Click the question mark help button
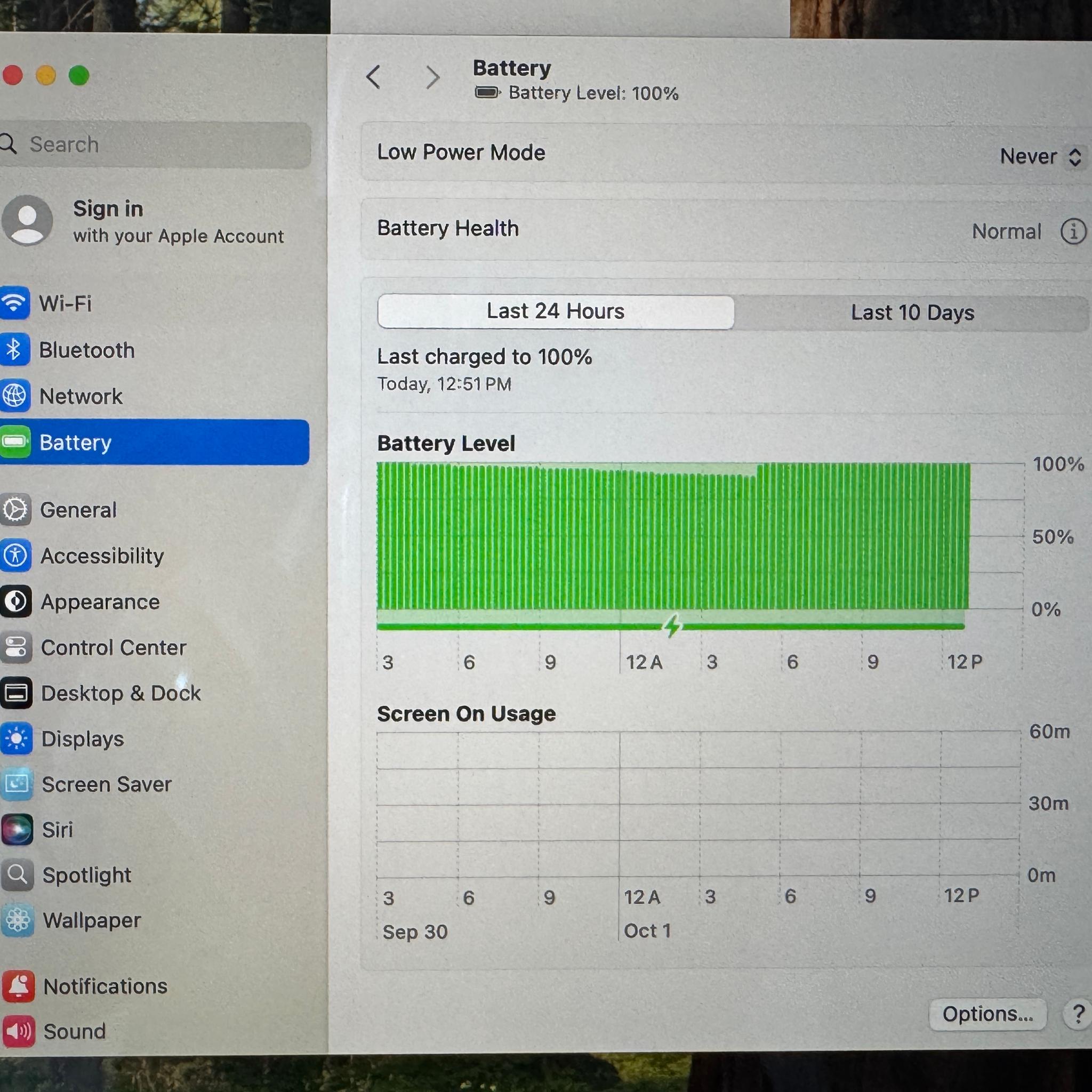Image resolution: width=1092 pixels, height=1092 pixels. tap(1078, 1015)
